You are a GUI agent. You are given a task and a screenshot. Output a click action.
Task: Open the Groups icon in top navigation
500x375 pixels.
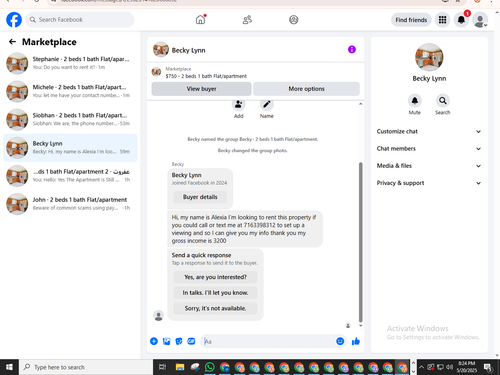pos(294,20)
